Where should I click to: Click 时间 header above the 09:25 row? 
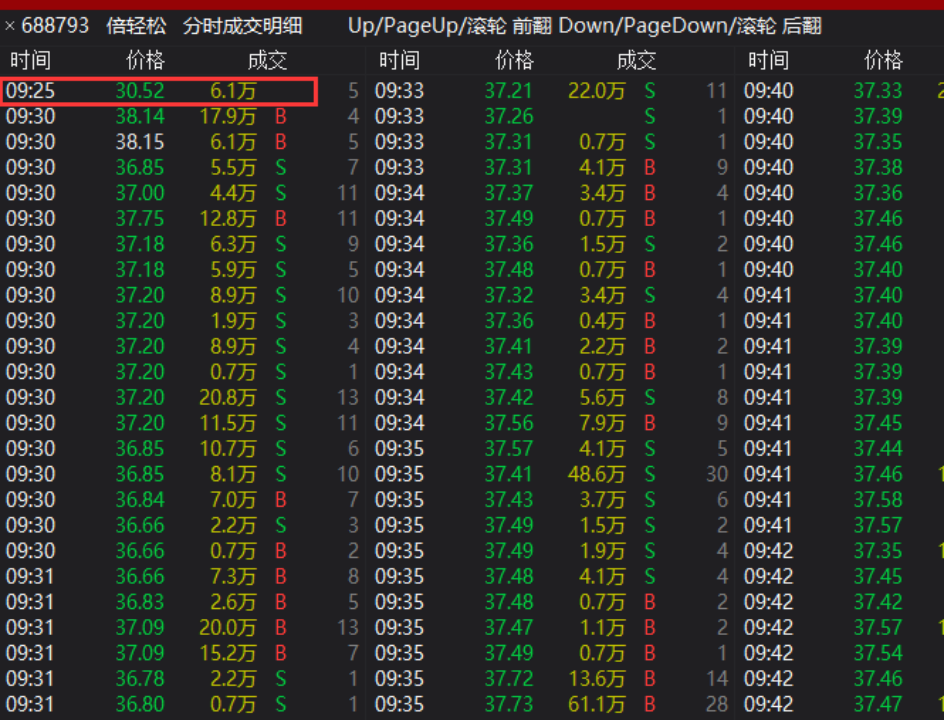[x=31, y=60]
